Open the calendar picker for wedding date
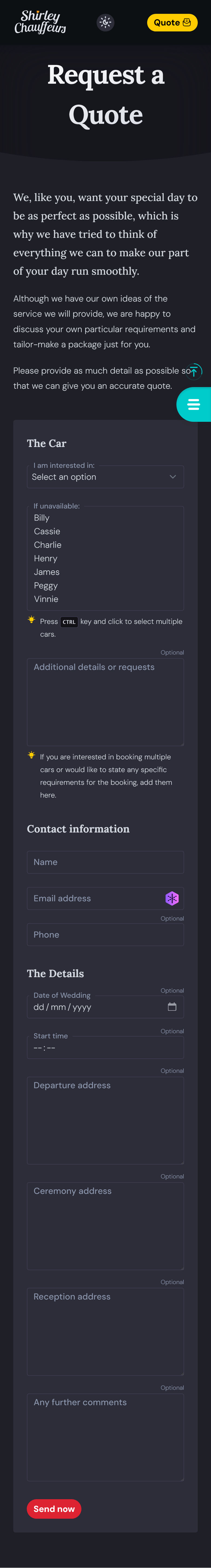This screenshot has height=1568, width=211. 172,1007
